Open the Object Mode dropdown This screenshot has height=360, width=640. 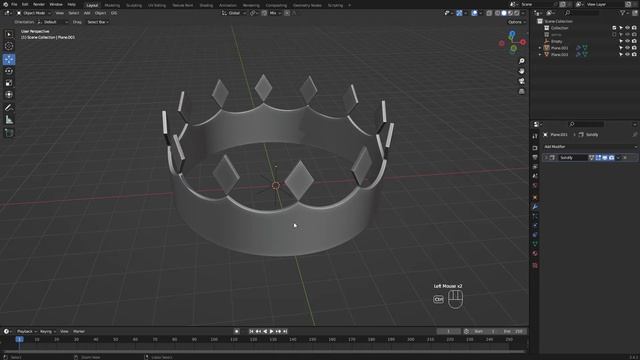click(x=33, y=13)
